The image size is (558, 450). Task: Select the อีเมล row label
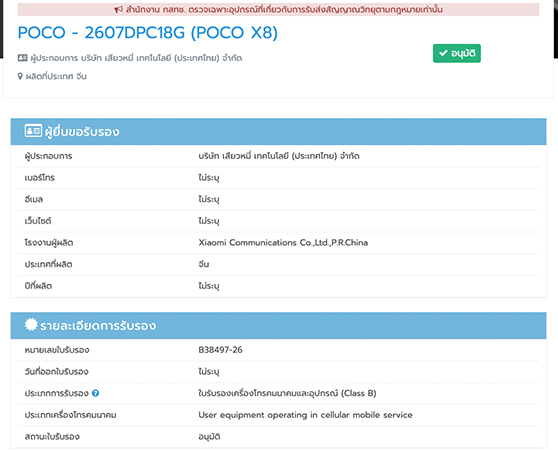coord(33,200)
